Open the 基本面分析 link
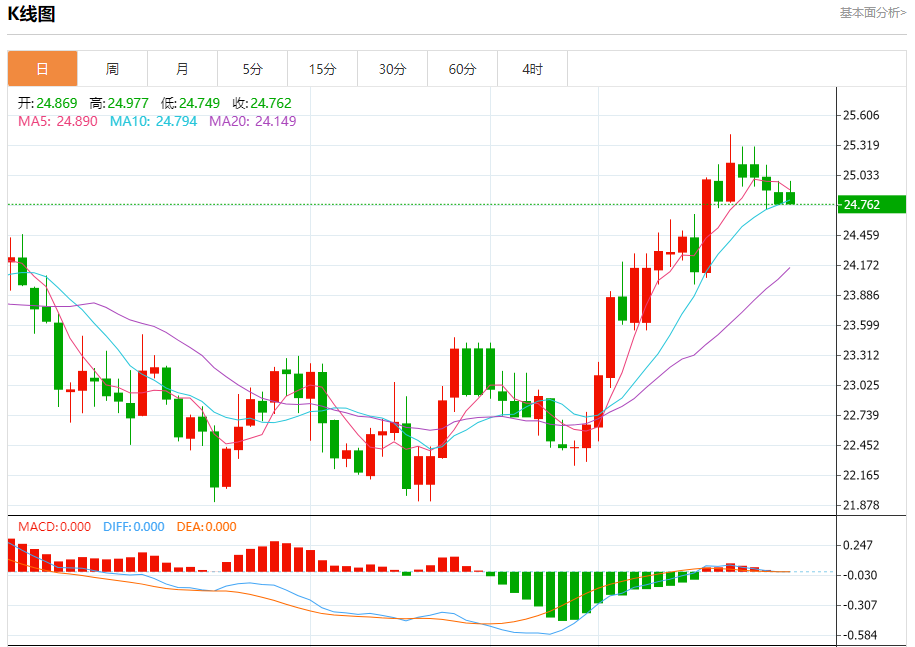 point(872,13)
